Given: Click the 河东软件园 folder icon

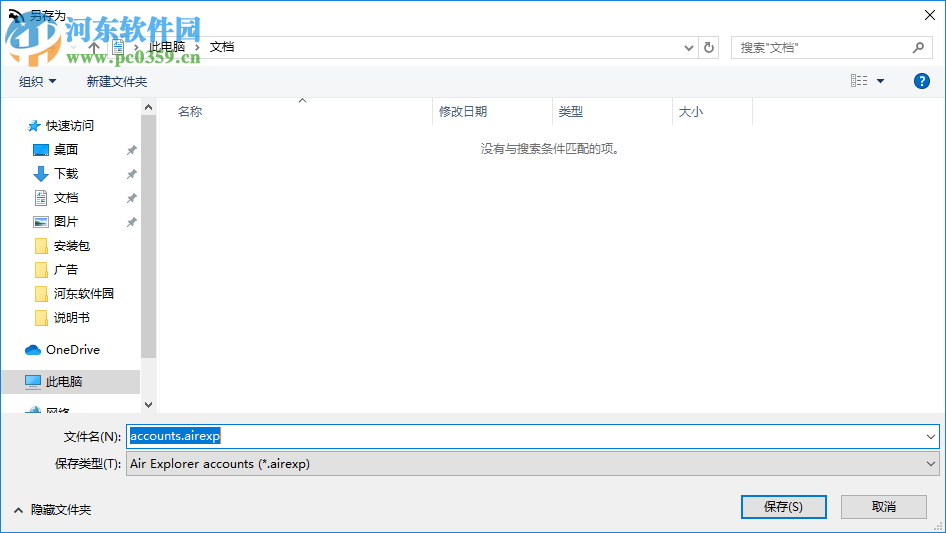Looking at the screenshot, I should pos(41,294).
